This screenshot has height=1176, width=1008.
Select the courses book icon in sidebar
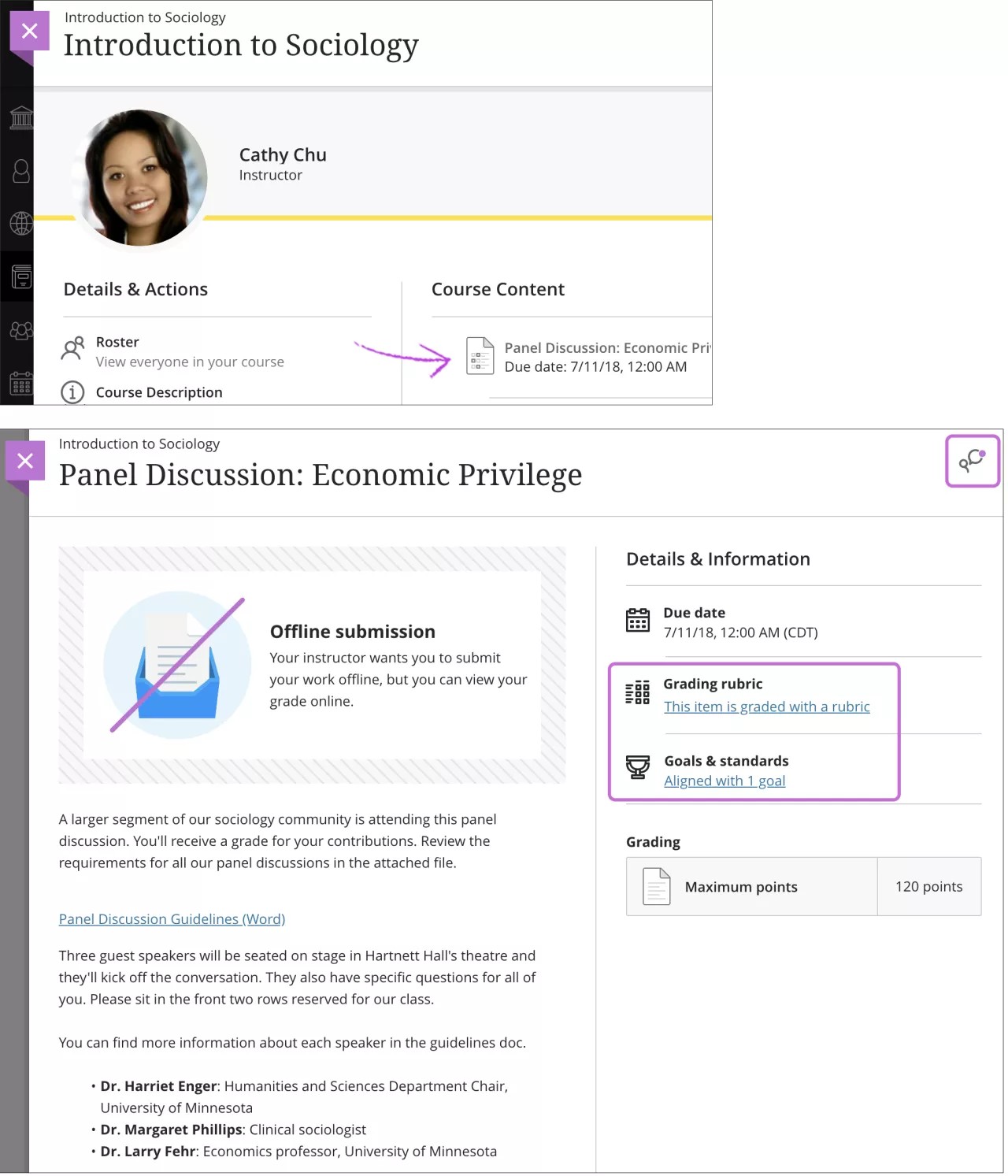tap(21, 276)
